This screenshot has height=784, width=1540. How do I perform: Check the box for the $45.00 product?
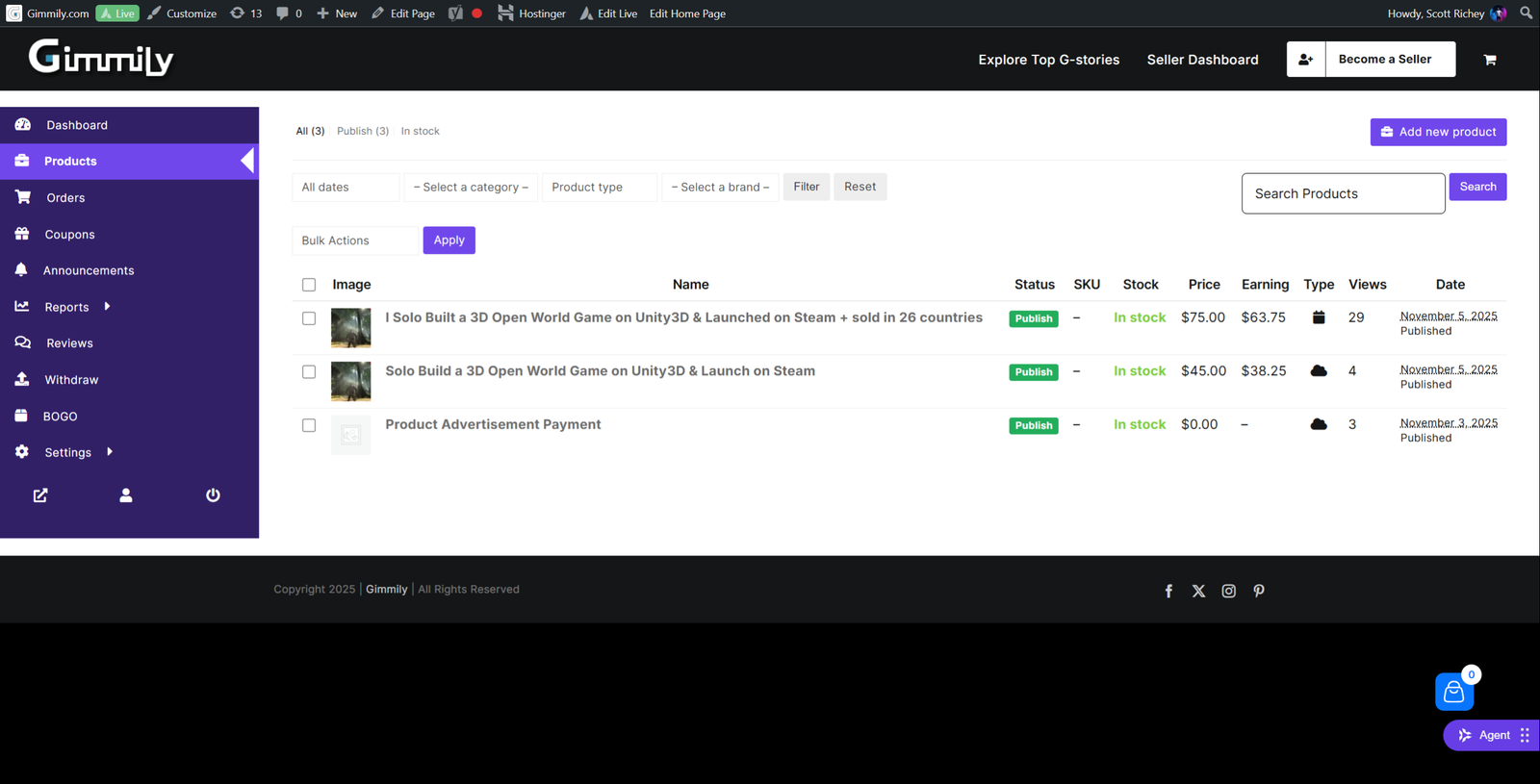309,372
